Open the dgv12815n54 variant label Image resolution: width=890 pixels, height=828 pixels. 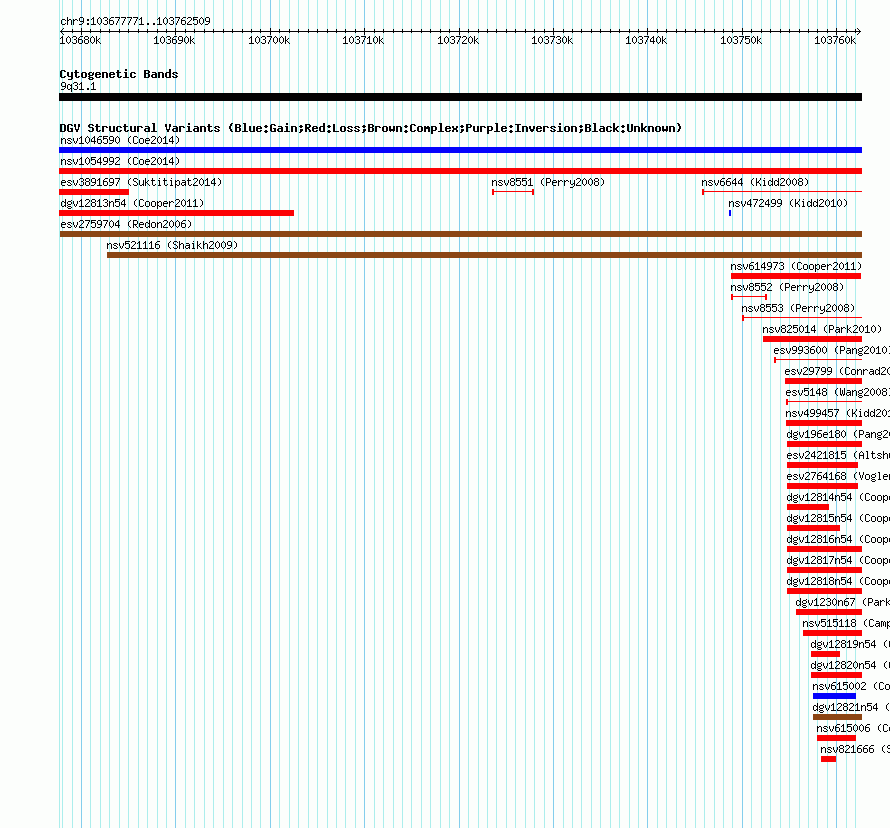pyautogui.click(x=838, y=518)
